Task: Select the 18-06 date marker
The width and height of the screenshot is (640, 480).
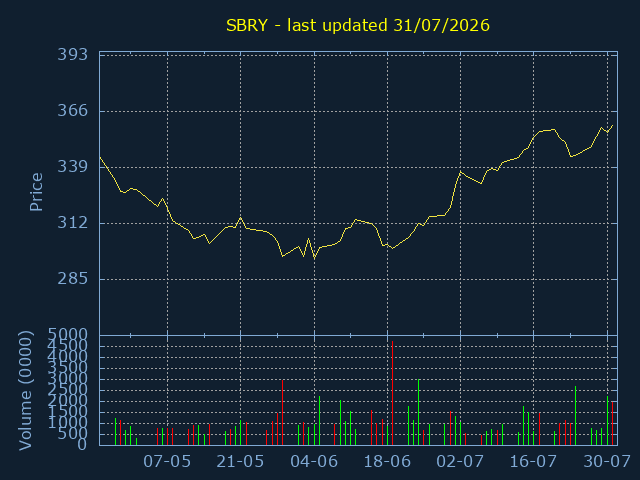Action: 387,462
